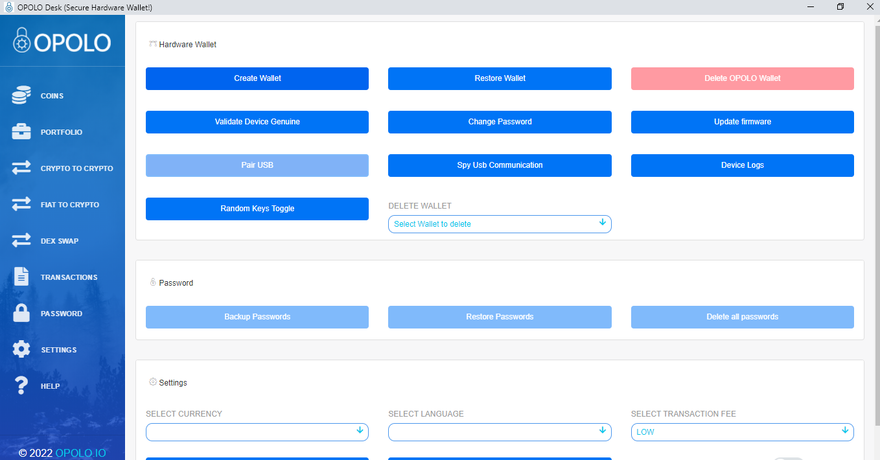The image size is (880, 460).
Task: Expand the Select Wallet to delete dropdown
Action: [499, 224]
